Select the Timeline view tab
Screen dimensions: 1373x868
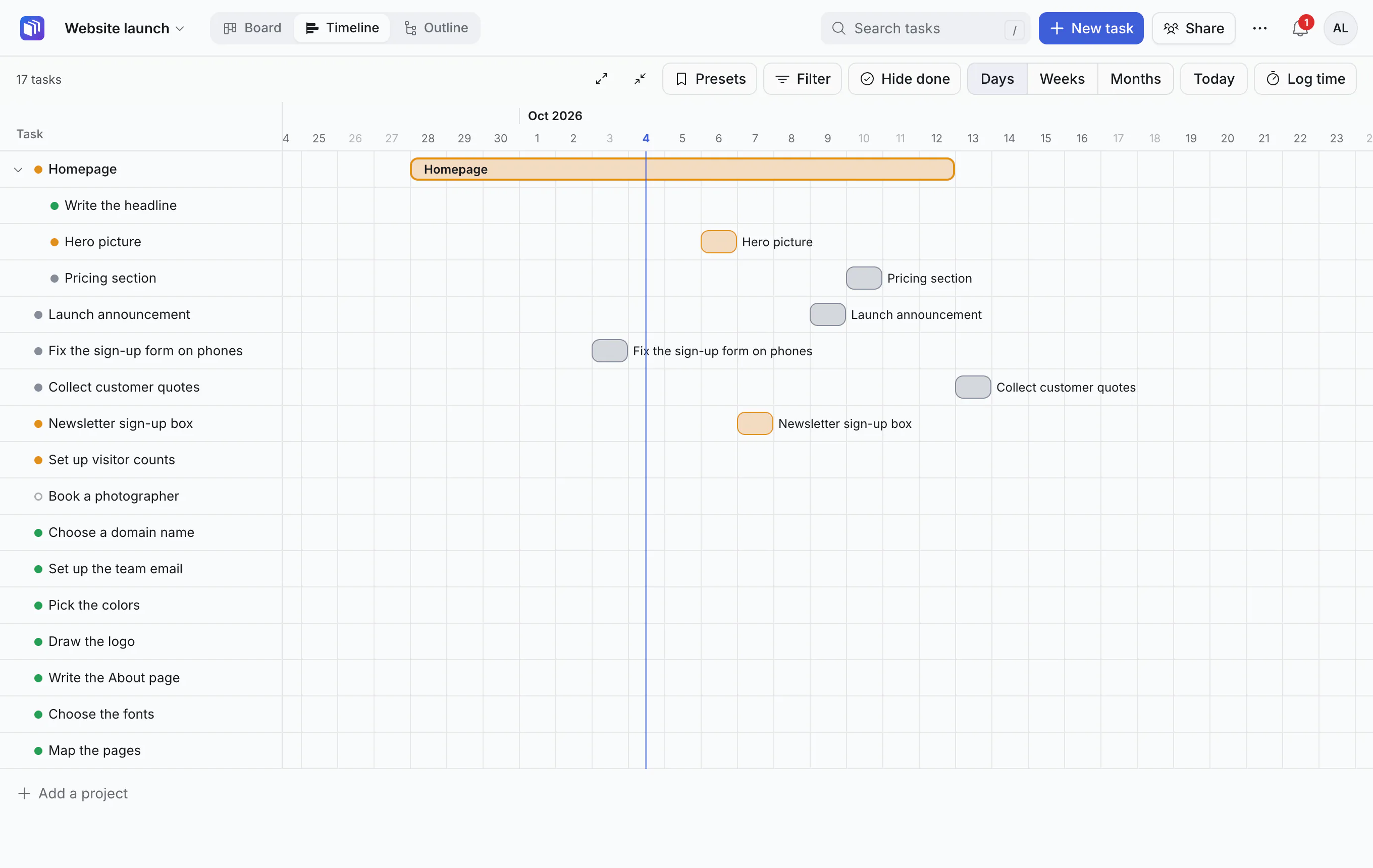pos(342,28)
